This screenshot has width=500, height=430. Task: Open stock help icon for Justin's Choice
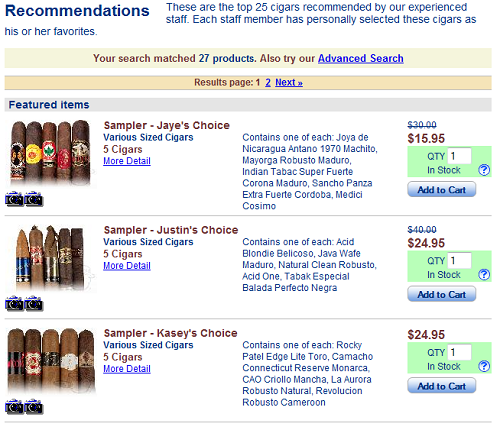pyautogui.click(x=484, y=275)
